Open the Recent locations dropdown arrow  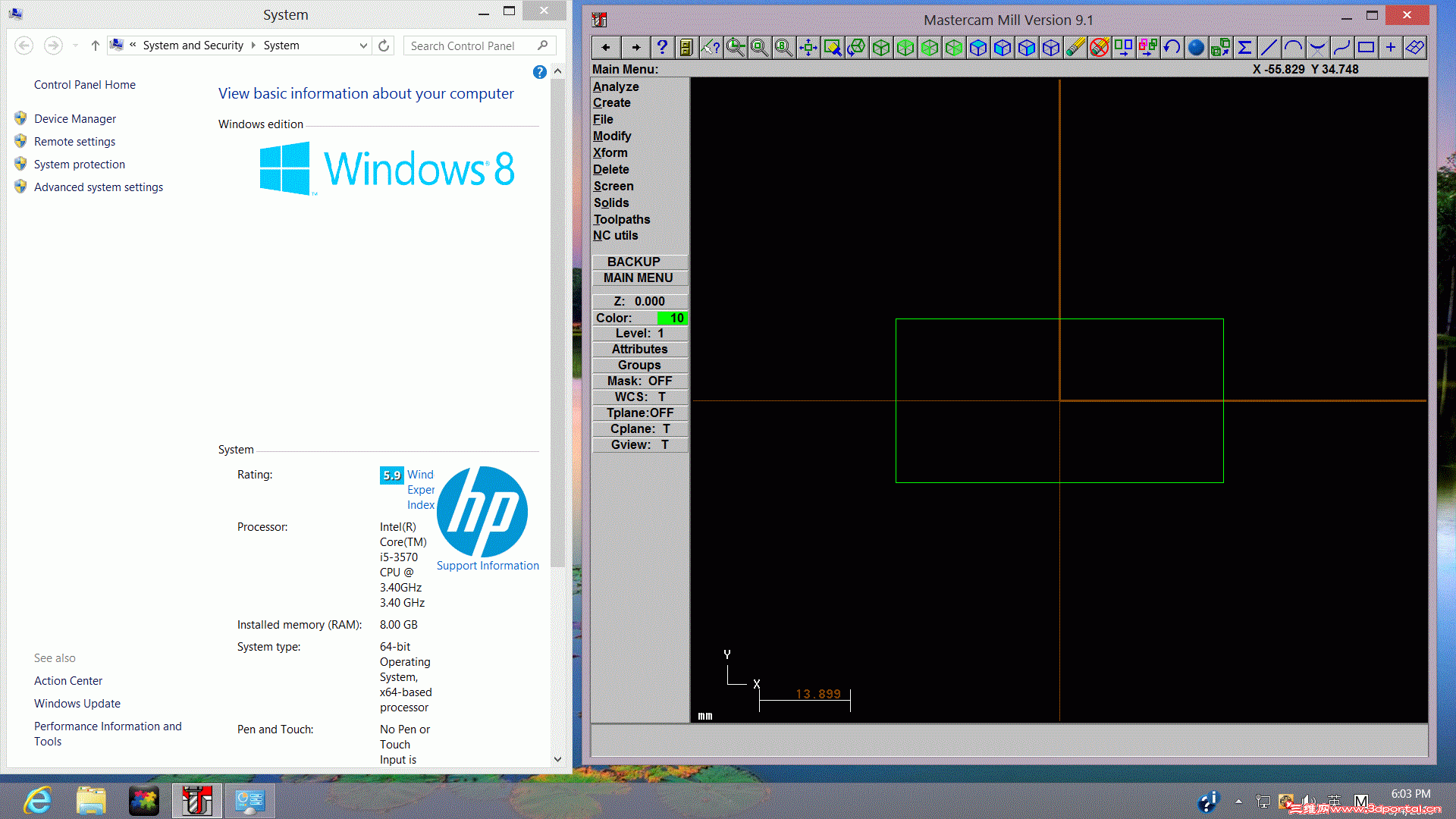coord(75,45)
